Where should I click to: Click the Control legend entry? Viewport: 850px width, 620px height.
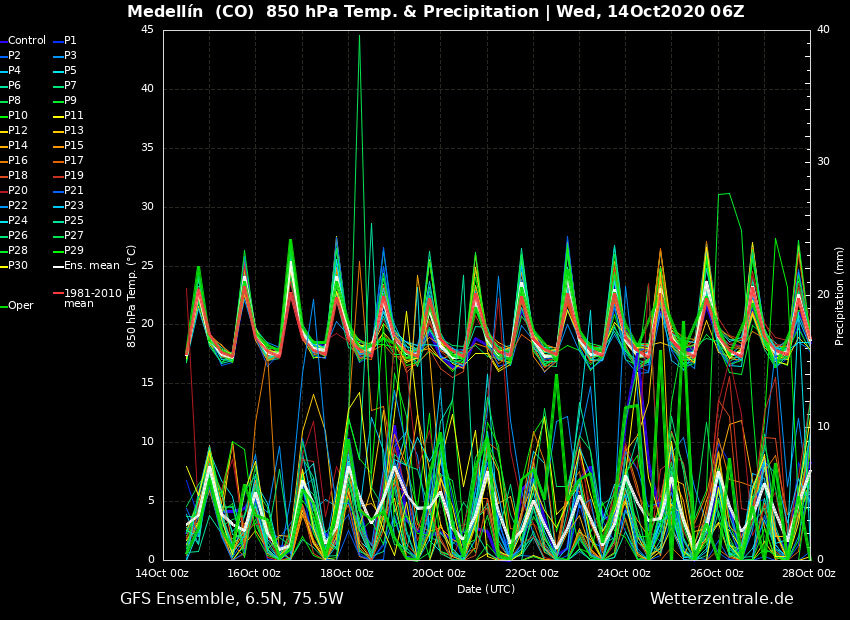coord(27,41)
